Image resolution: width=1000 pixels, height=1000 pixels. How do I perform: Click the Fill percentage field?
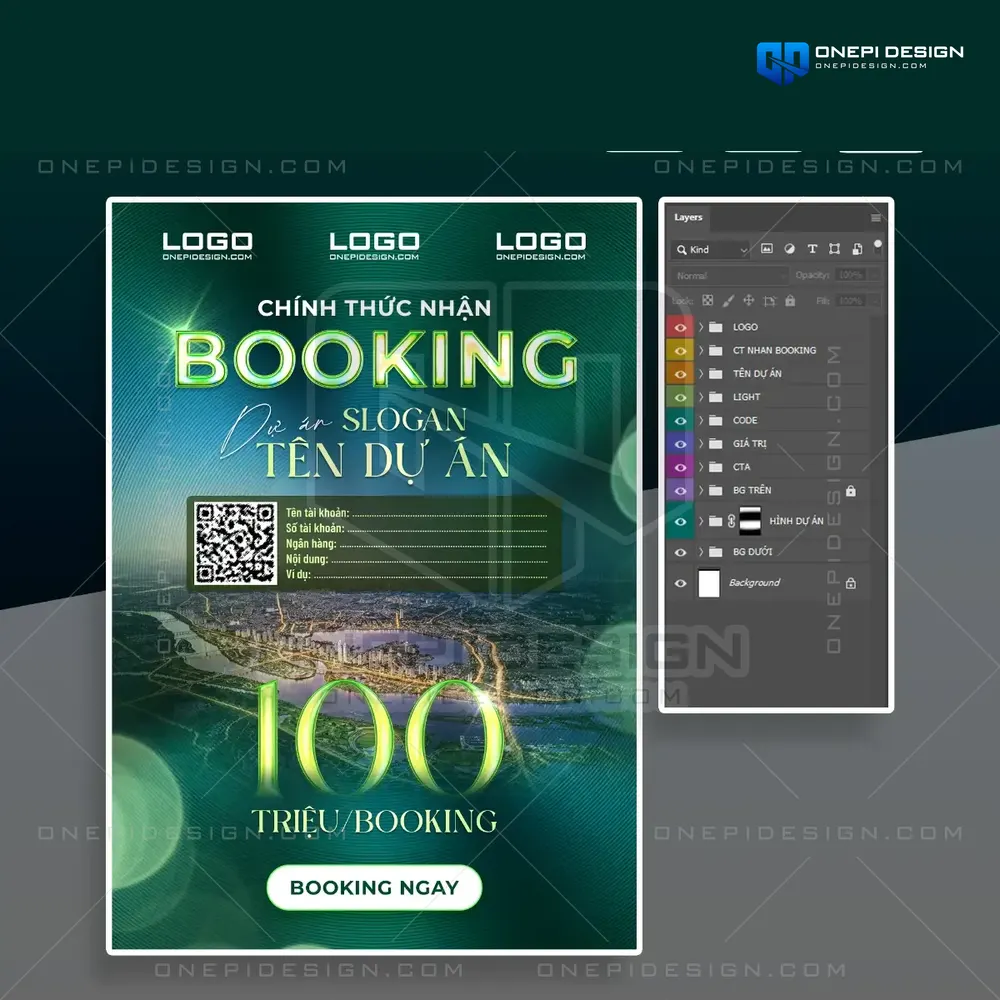click(851, 300)
